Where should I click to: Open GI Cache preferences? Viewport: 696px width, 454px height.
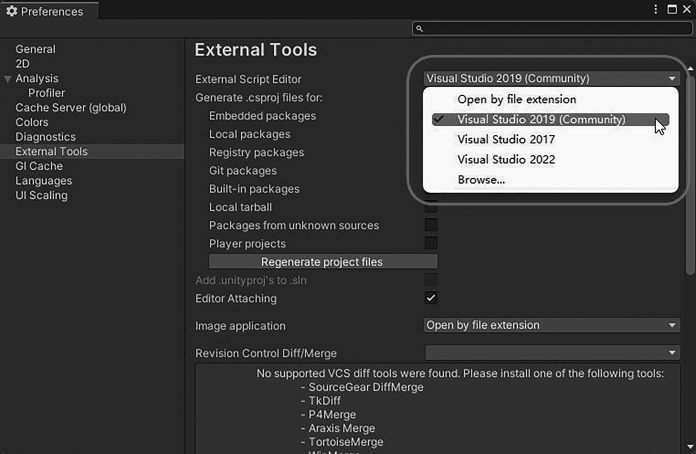click(x=39, y=166)
